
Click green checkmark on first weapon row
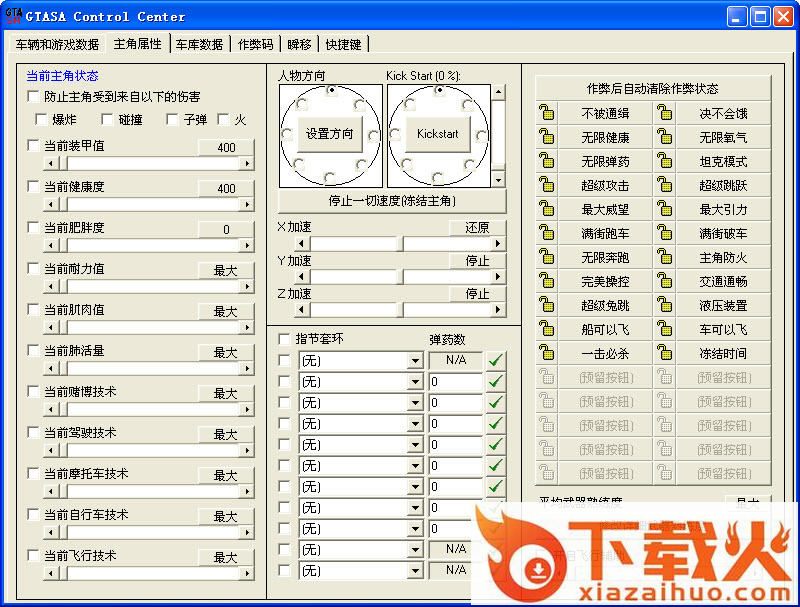(495, 361)
